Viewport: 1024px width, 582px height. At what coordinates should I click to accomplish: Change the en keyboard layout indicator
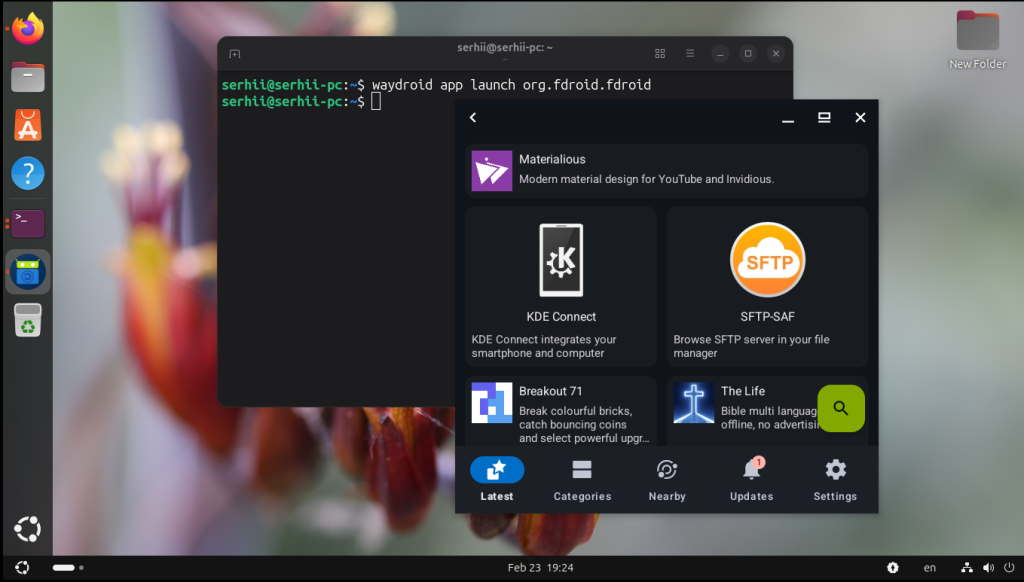coord(930,568)
